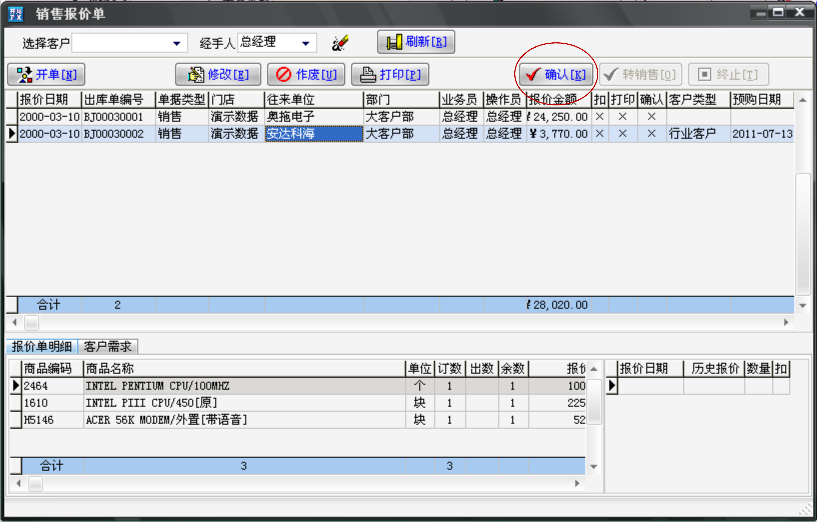The image size is (817, 522).
Task: Click upper grid horizontal scroll right arrow
Action: tap(786, 322)
